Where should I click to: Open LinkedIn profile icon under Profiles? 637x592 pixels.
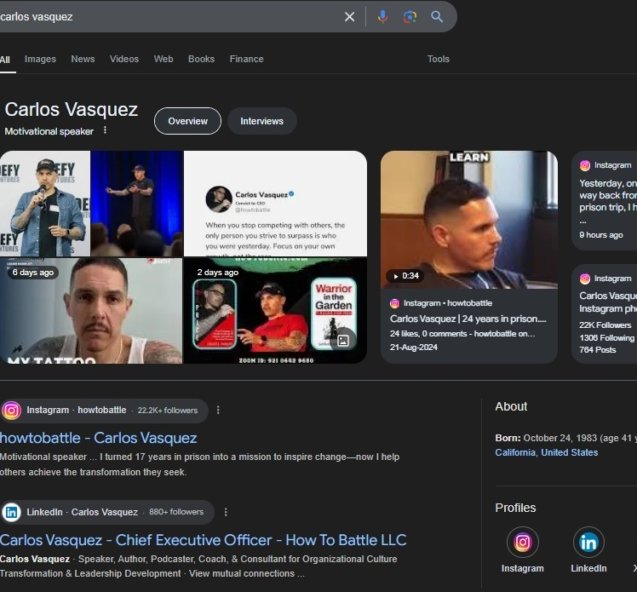[588, 543]
